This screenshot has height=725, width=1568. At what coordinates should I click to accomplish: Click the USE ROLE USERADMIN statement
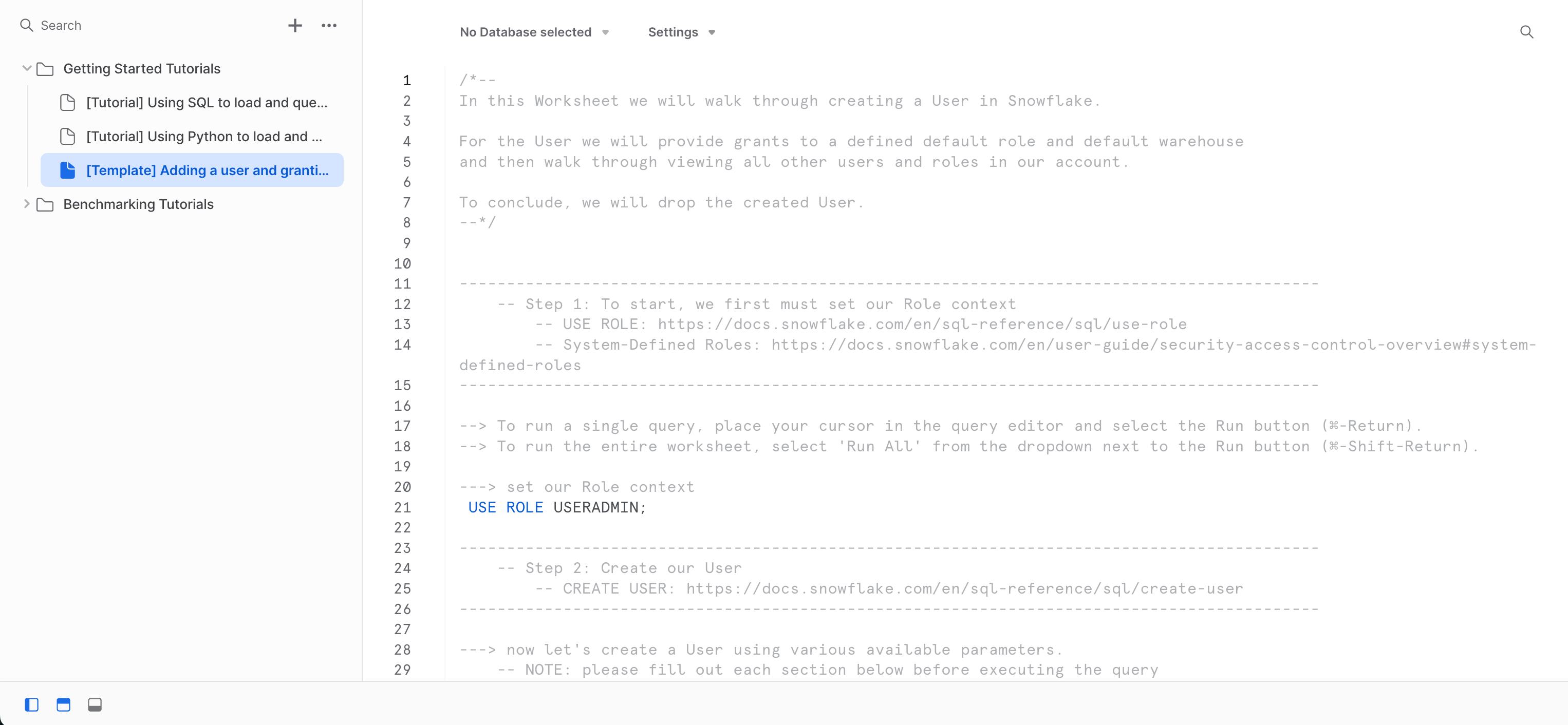553,506
